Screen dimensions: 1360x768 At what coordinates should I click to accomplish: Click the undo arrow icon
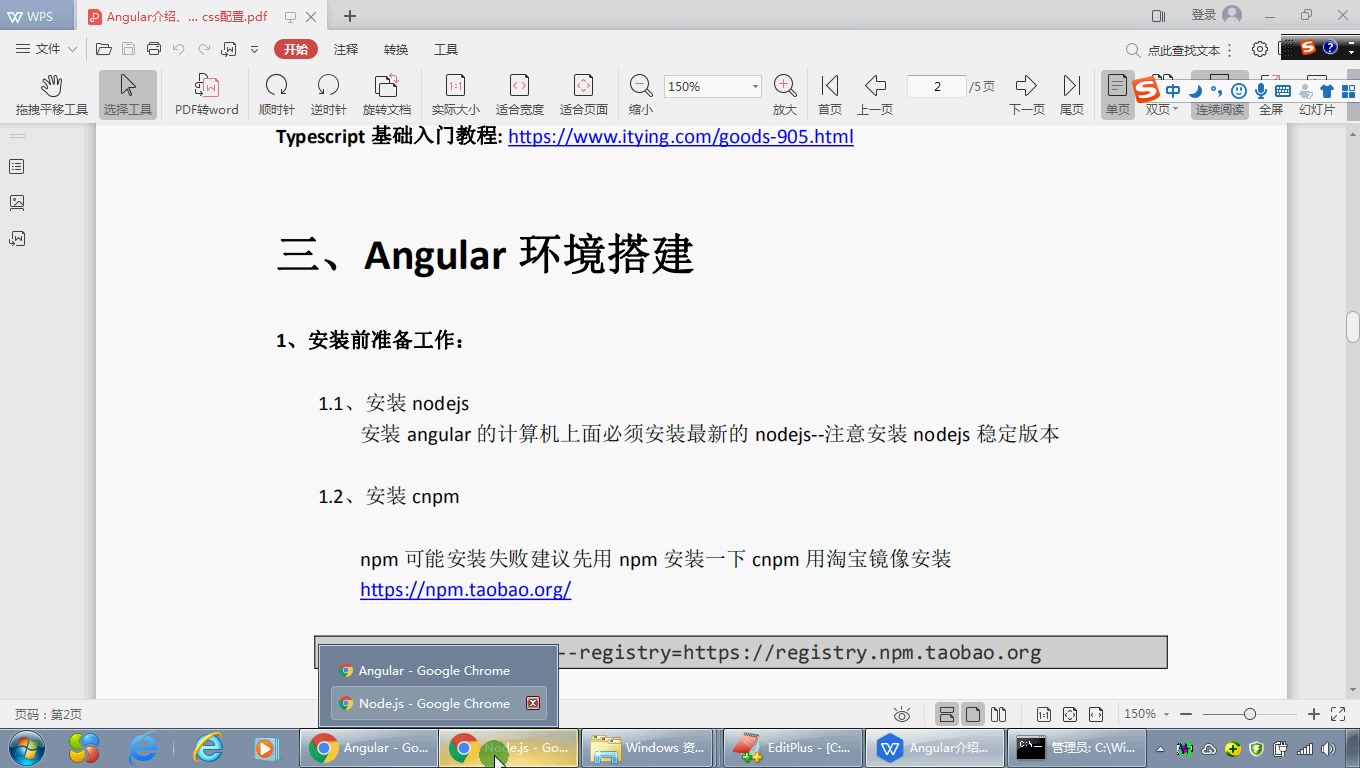click(x=179, y=49)
